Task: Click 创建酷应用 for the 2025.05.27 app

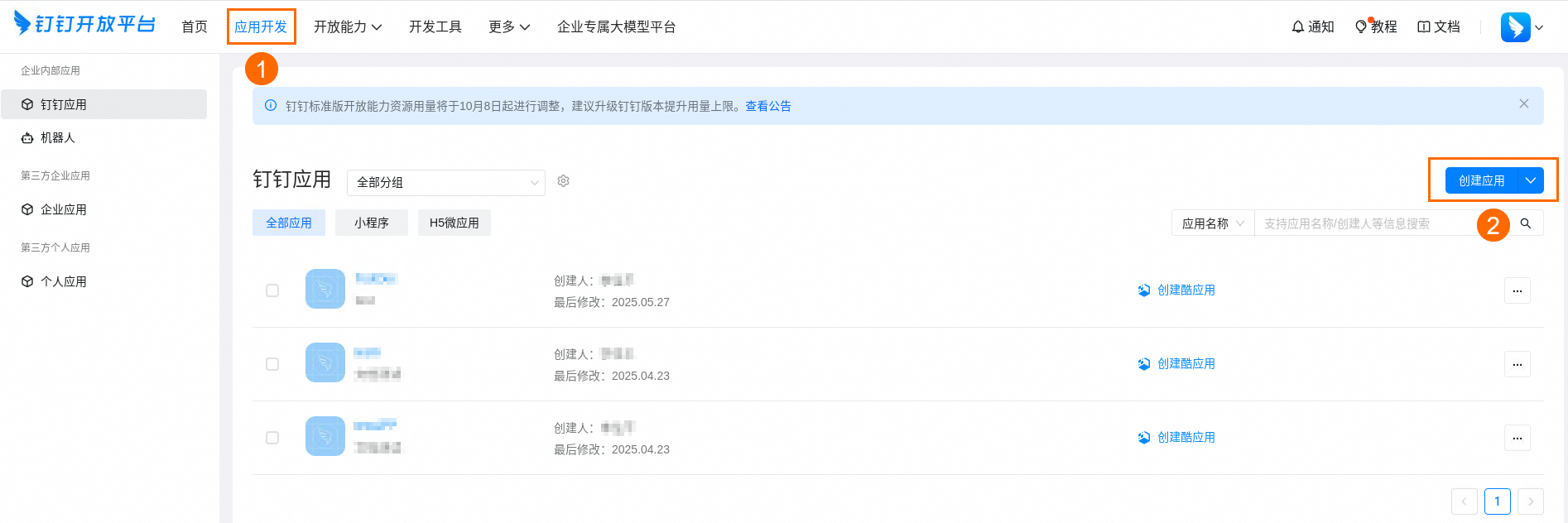Action: 1176,290
